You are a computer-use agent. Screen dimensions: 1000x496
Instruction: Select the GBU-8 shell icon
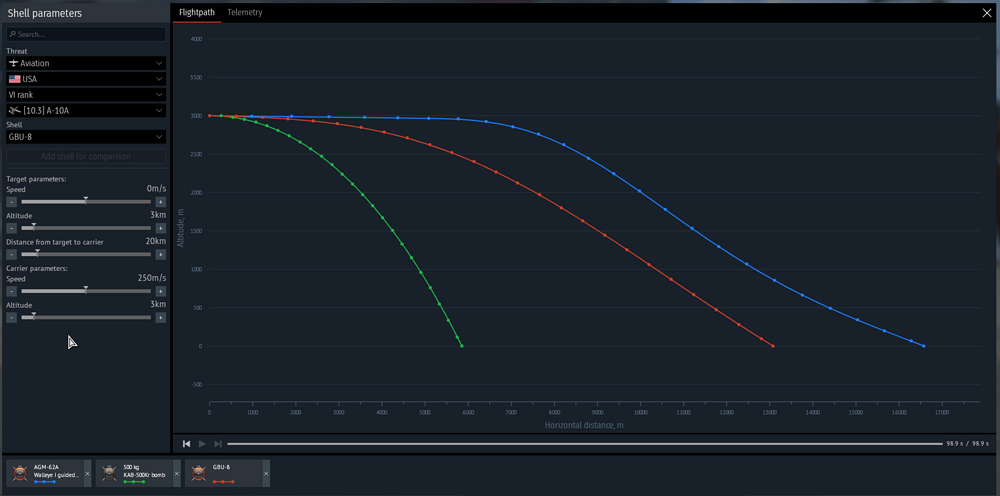[199, 472]
